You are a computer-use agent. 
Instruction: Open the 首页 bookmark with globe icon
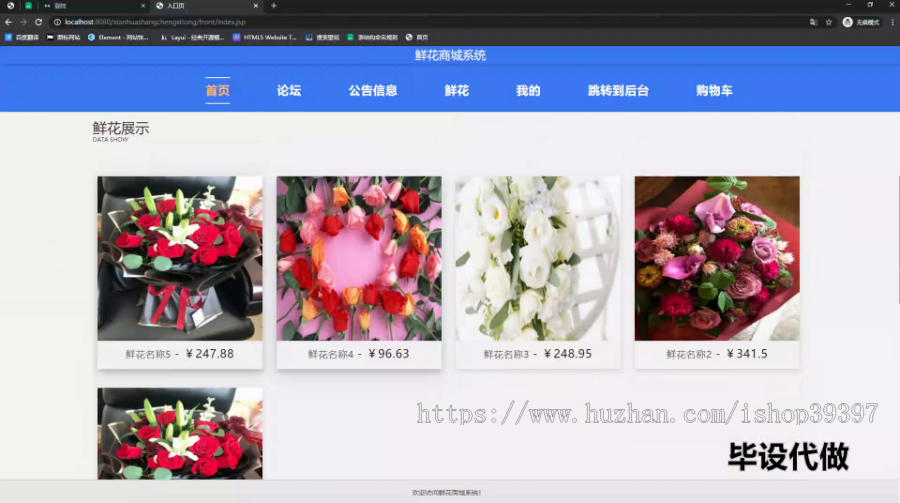click(x=417, y=37)
